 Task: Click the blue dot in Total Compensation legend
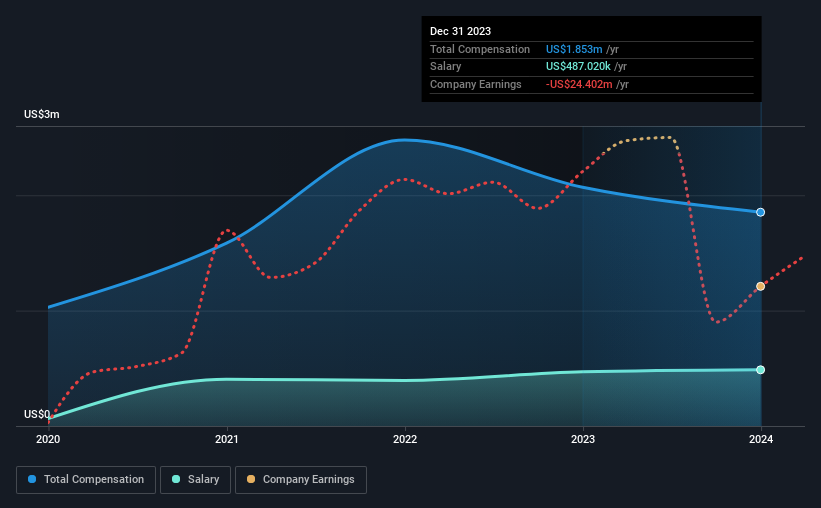coord(32,479)
